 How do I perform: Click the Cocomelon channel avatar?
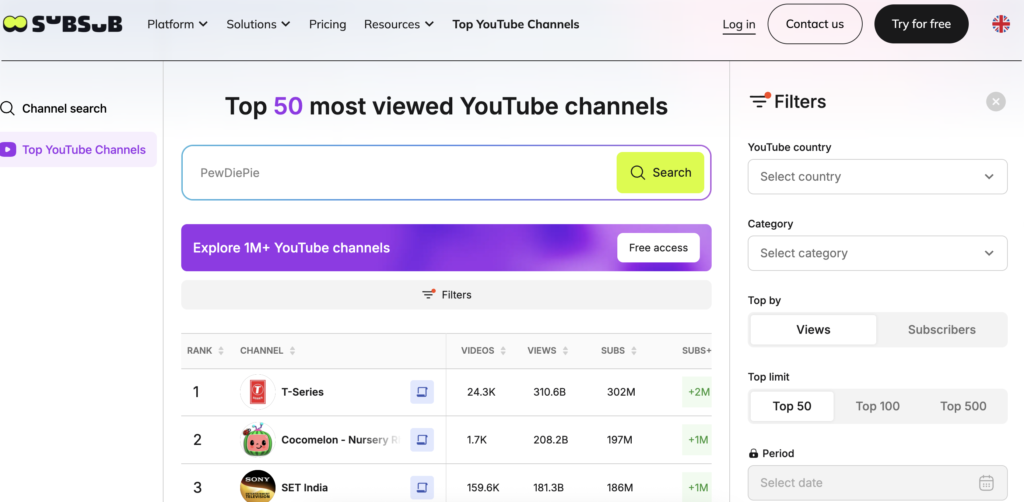(257, 440)
